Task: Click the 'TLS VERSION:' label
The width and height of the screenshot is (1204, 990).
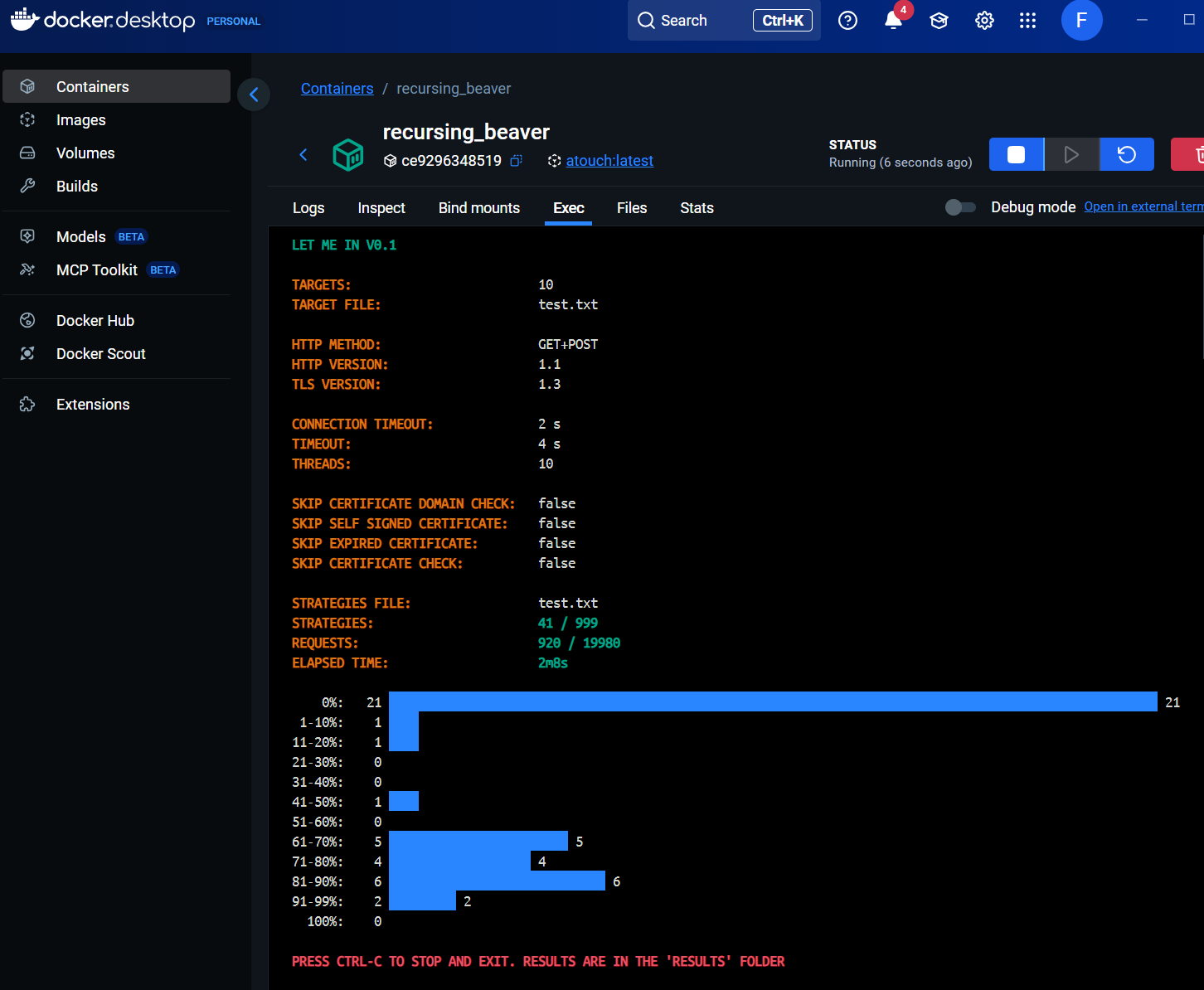Action: coord(336,385)
